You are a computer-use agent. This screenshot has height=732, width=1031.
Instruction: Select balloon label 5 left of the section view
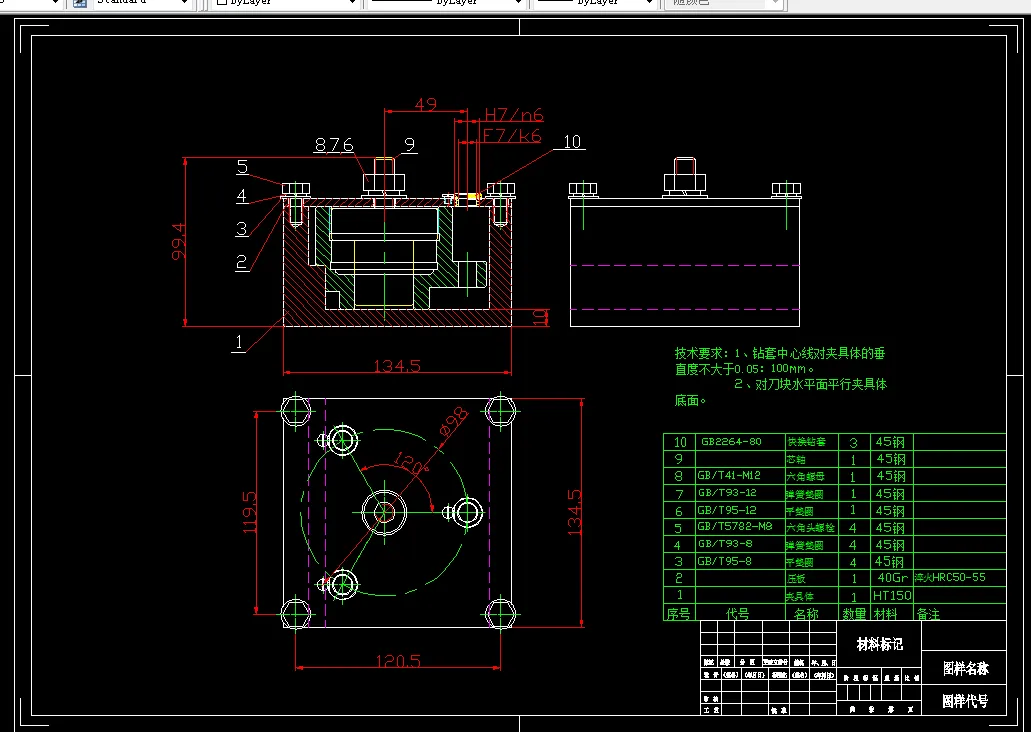[x=243, y=166]
